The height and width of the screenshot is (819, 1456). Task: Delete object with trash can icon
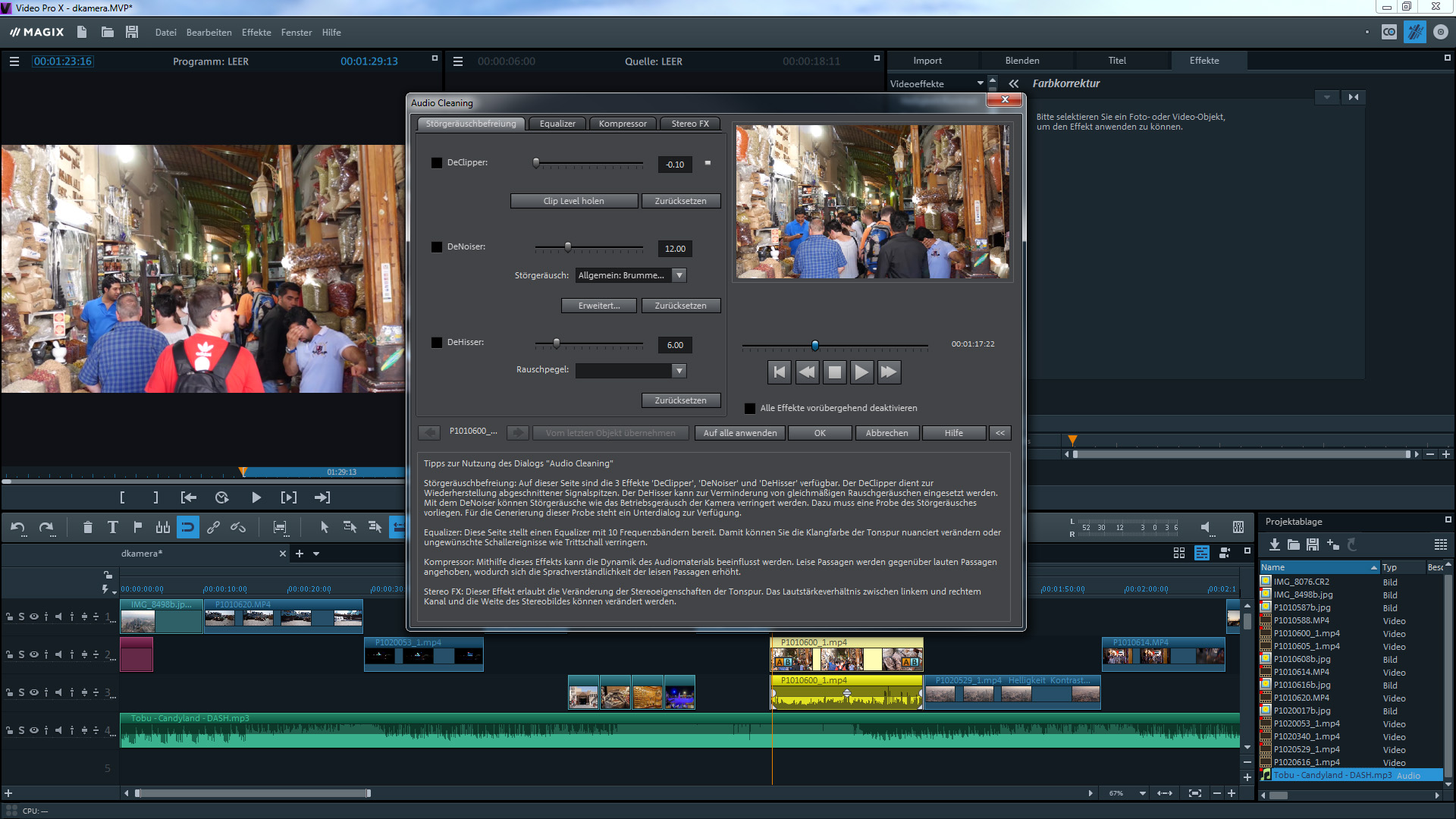(x=87, y=527)
